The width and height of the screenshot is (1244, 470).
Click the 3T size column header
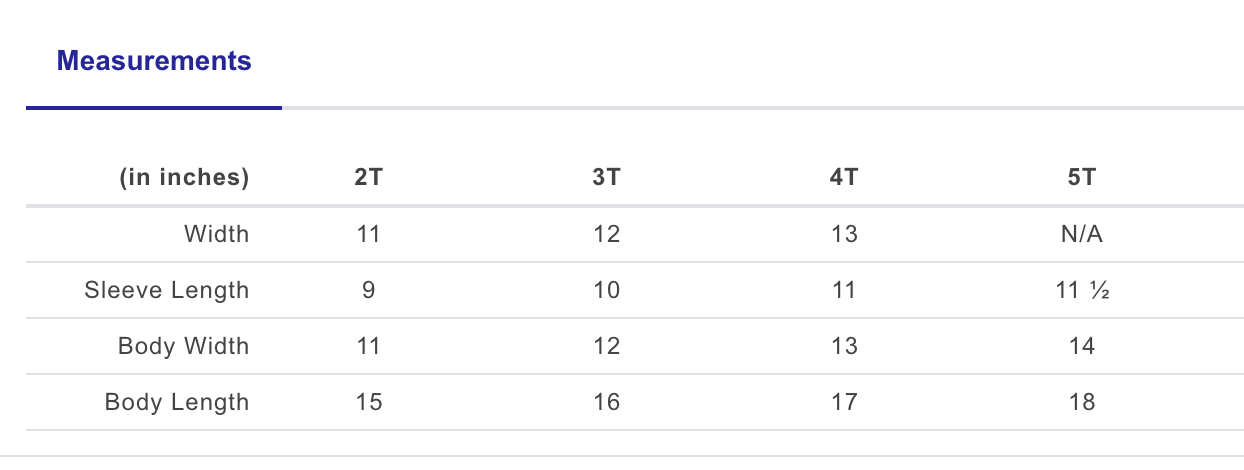click(x=606, y=178)
